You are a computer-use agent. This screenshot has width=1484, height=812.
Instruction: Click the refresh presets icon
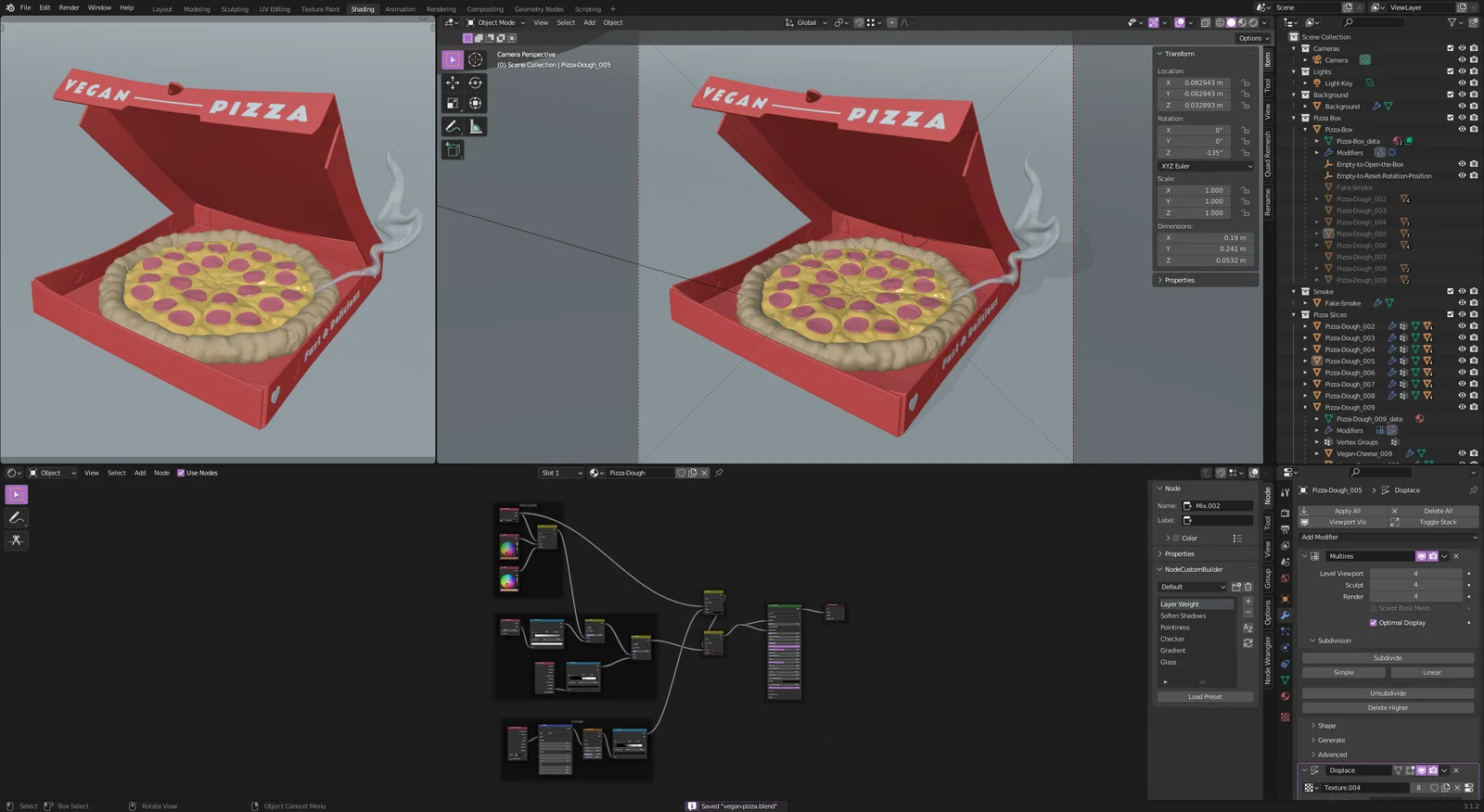click(1247, 642)
